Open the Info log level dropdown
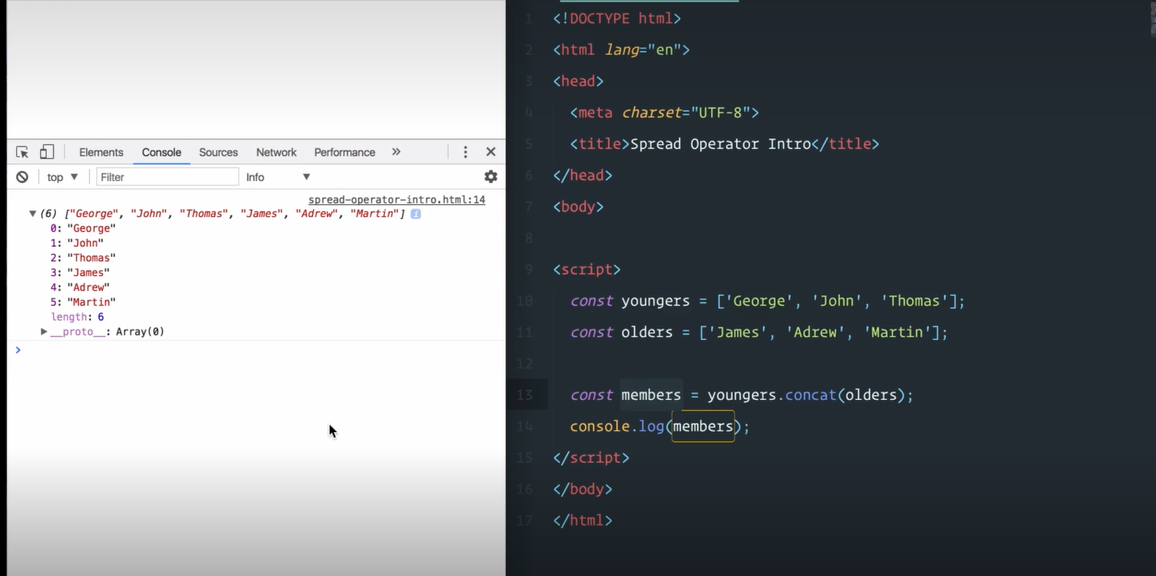Image resolution: width=1156 pixels, height=576 pixels. click(279, 177)
